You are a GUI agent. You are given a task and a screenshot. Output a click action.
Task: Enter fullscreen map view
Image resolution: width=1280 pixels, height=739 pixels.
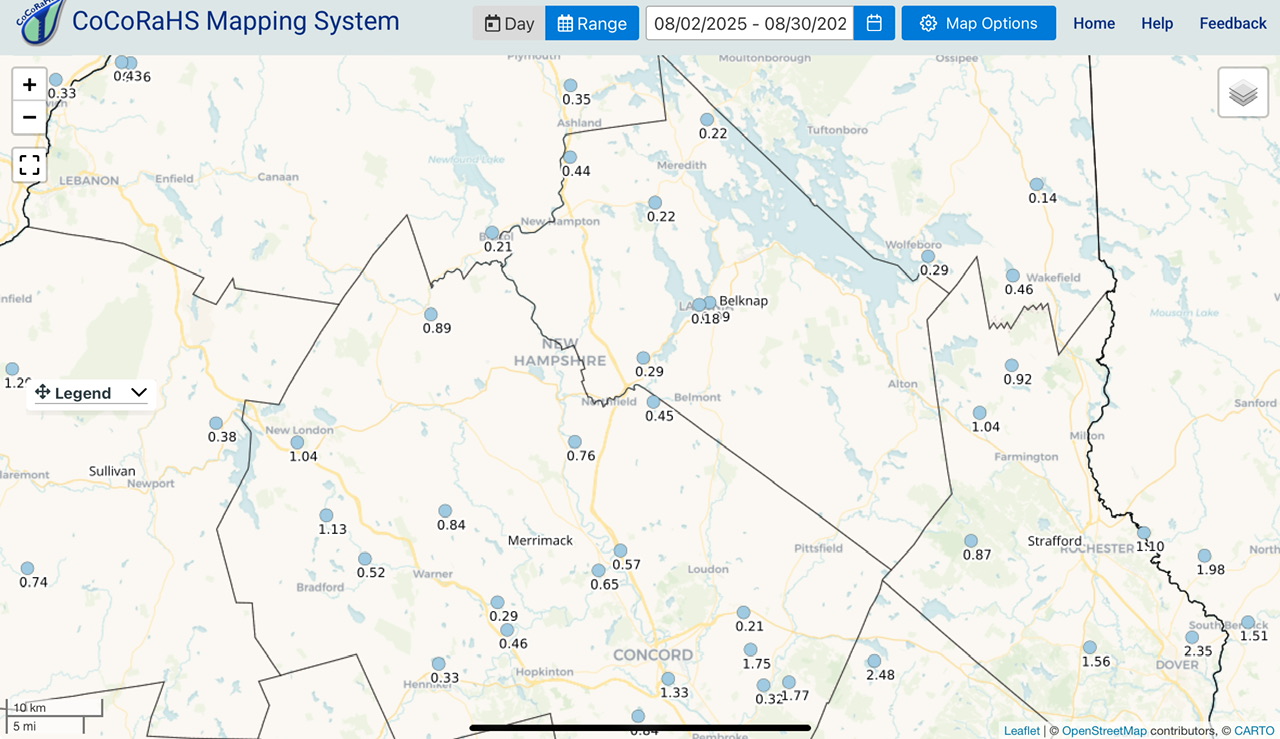[30, 165]
